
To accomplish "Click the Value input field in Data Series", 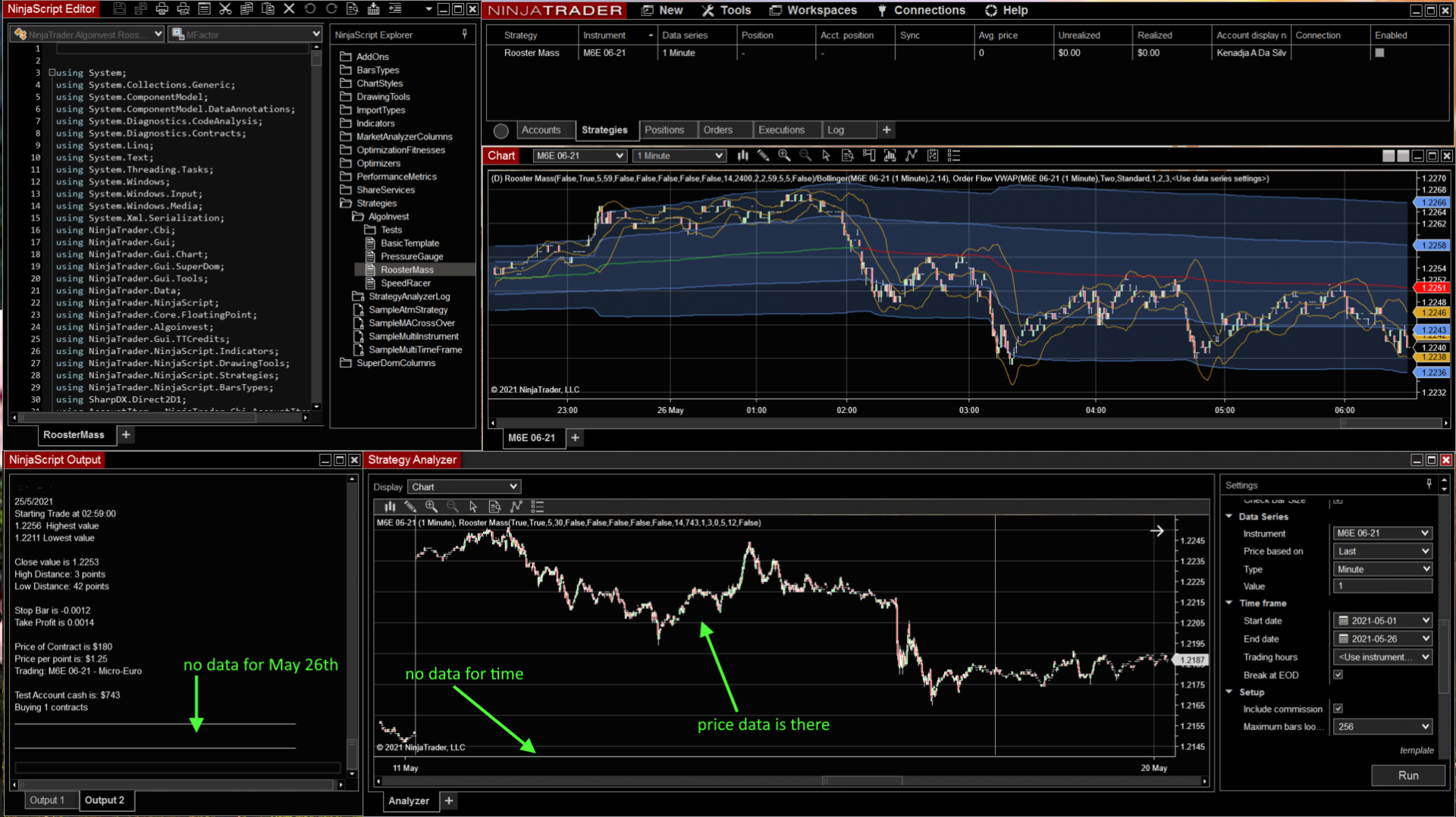I will click(x=1382, y=586).
